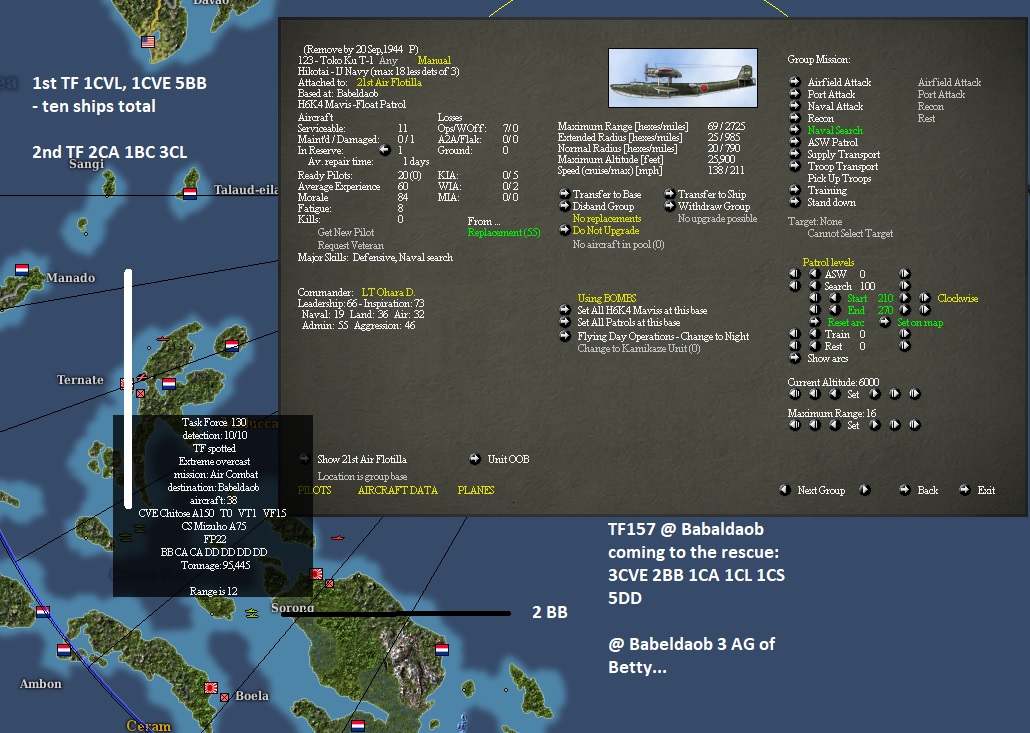Viewport: 1030px width, 733px height.
Task: Click the Stand down mission arrow
Action: click(795, 202)
